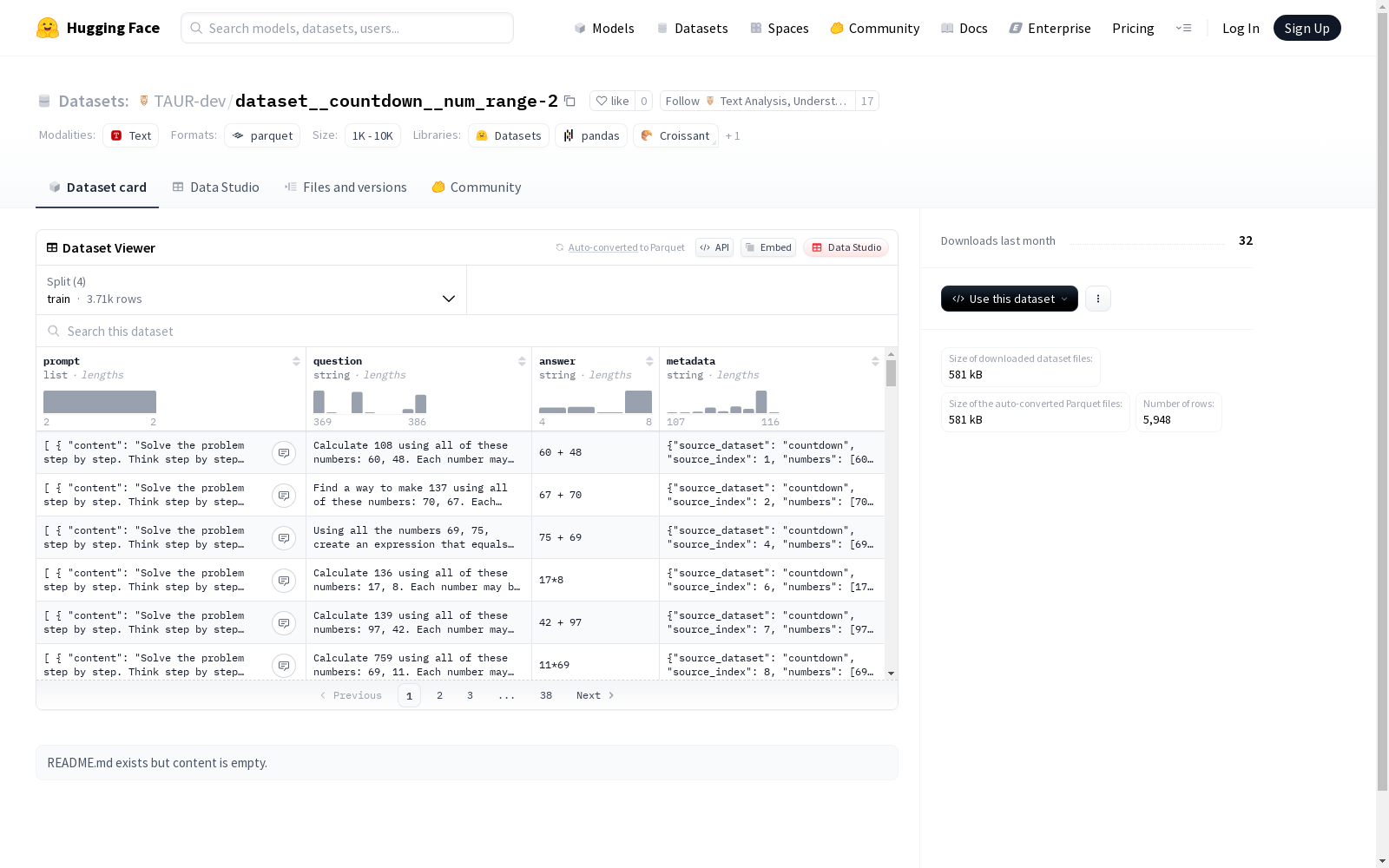Click the prompt lengths histogram bar

tap(100, 402)
